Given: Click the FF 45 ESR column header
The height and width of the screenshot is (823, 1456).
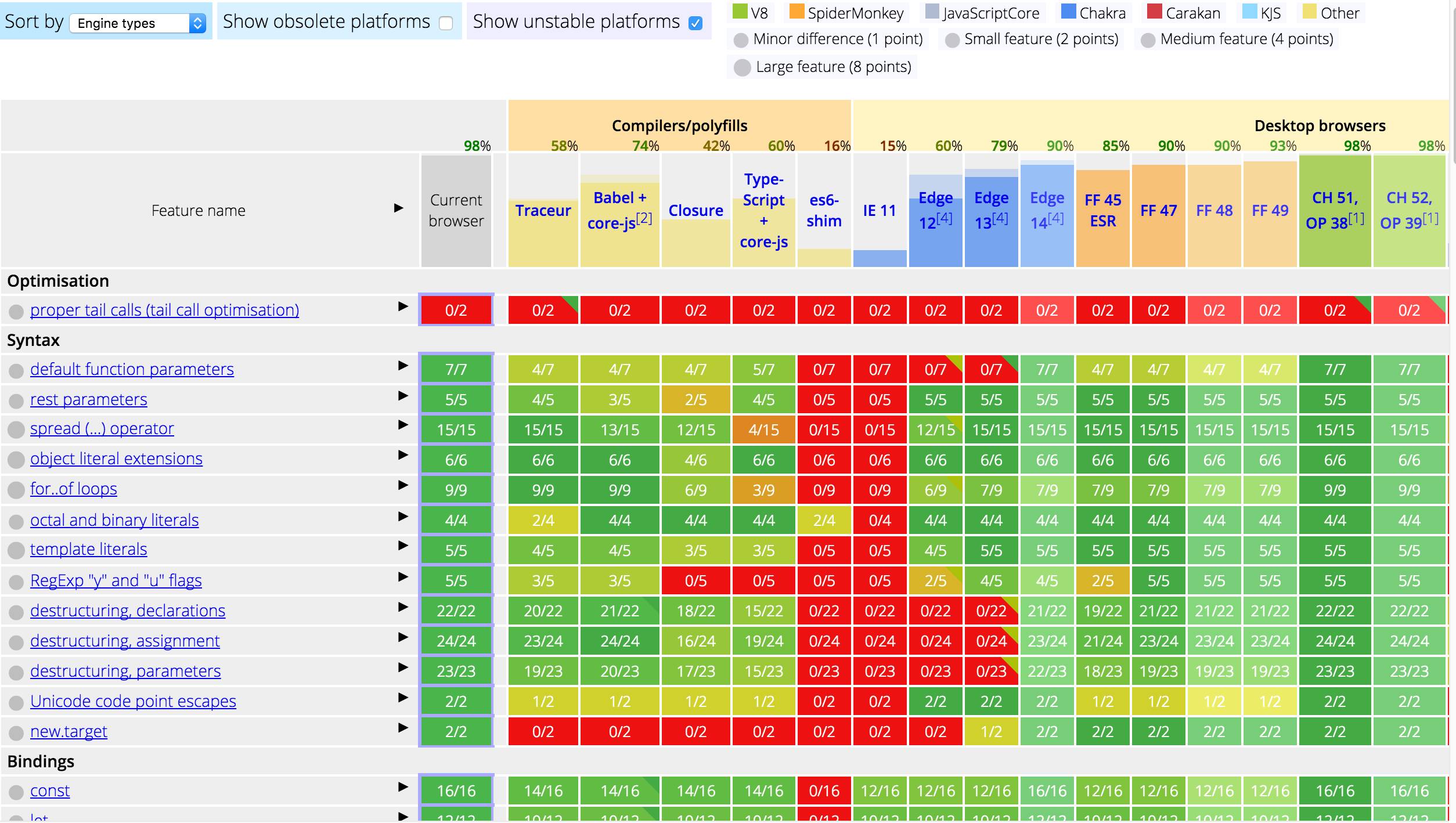Looking at the screenshot, I should (1102, 210).
